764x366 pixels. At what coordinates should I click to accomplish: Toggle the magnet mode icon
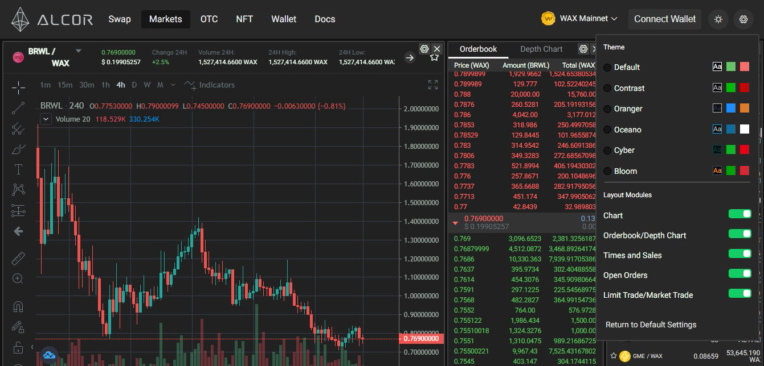coord(18,307)
